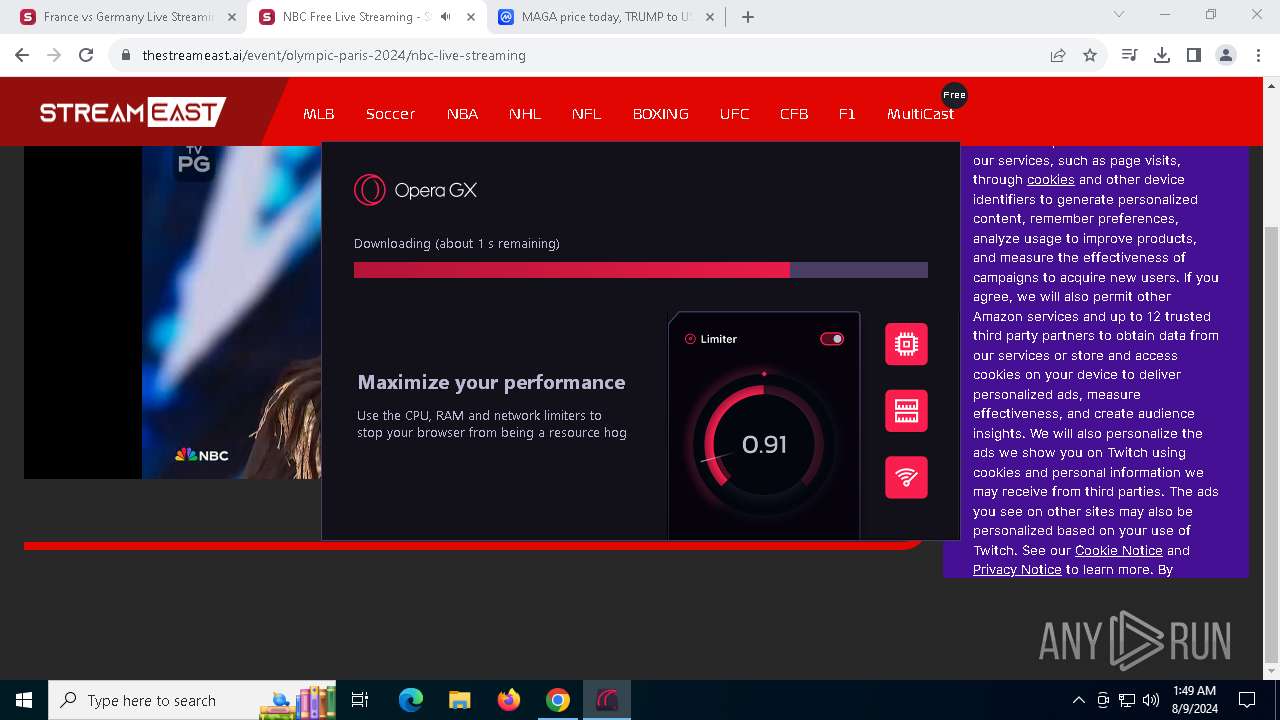Viewport: 1280px width, 720px height.
Task: Open the UFC section
Action: (734, 114)
